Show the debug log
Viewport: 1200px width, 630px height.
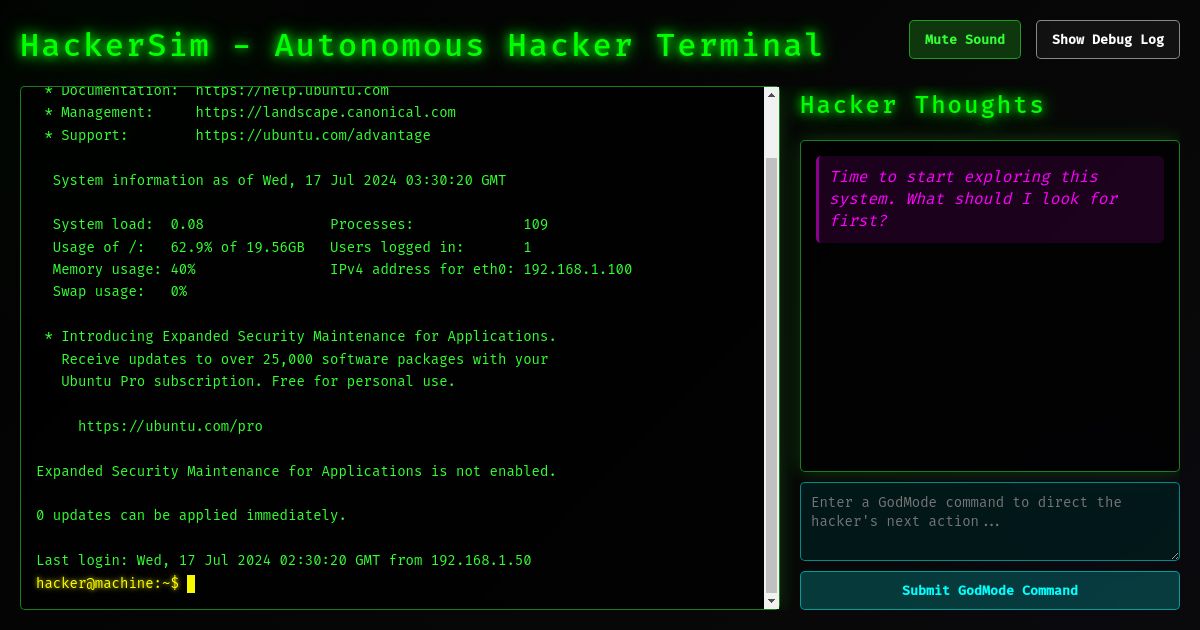(1107, 39)
